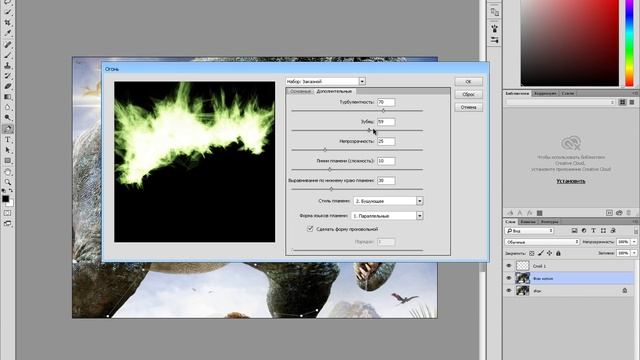Toggle 'Сделать форму произвольной' checkbox

point(310,229)
